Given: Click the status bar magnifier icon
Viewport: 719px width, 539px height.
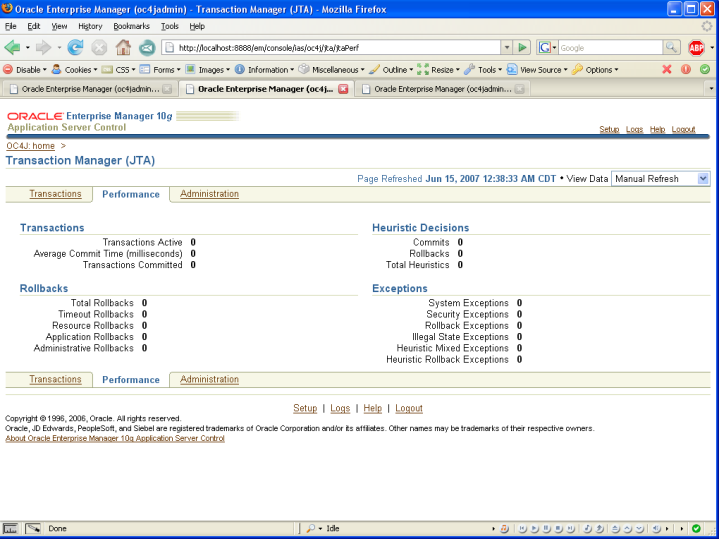Looking at the screenshot, I should [311, 528].
